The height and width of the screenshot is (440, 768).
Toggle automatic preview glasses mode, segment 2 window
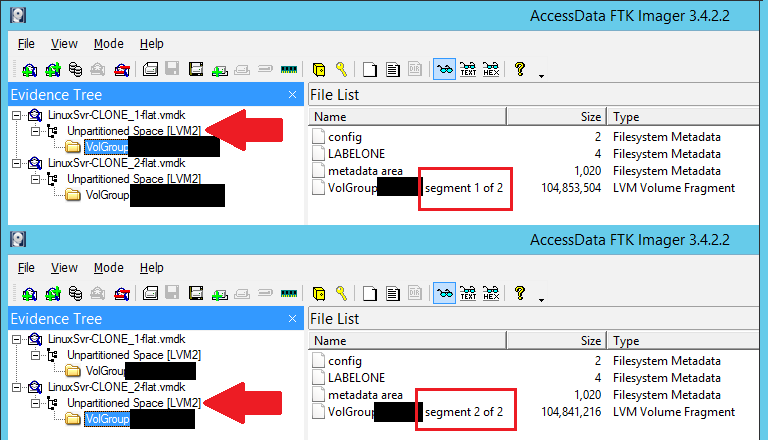[x=444, y=293]
